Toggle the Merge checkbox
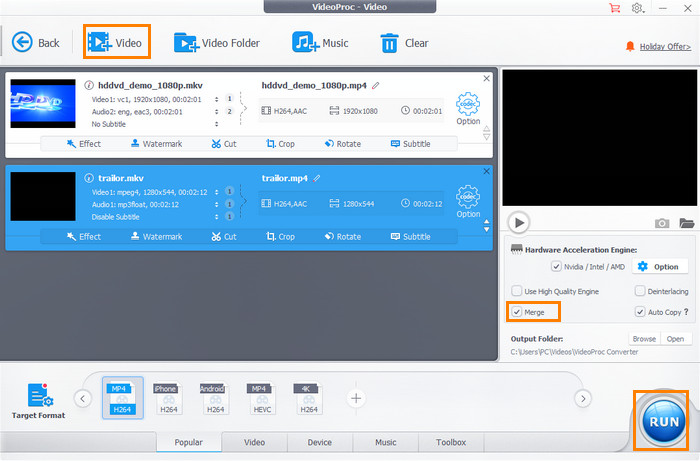 pyautogui.click(x=516, y=312)
